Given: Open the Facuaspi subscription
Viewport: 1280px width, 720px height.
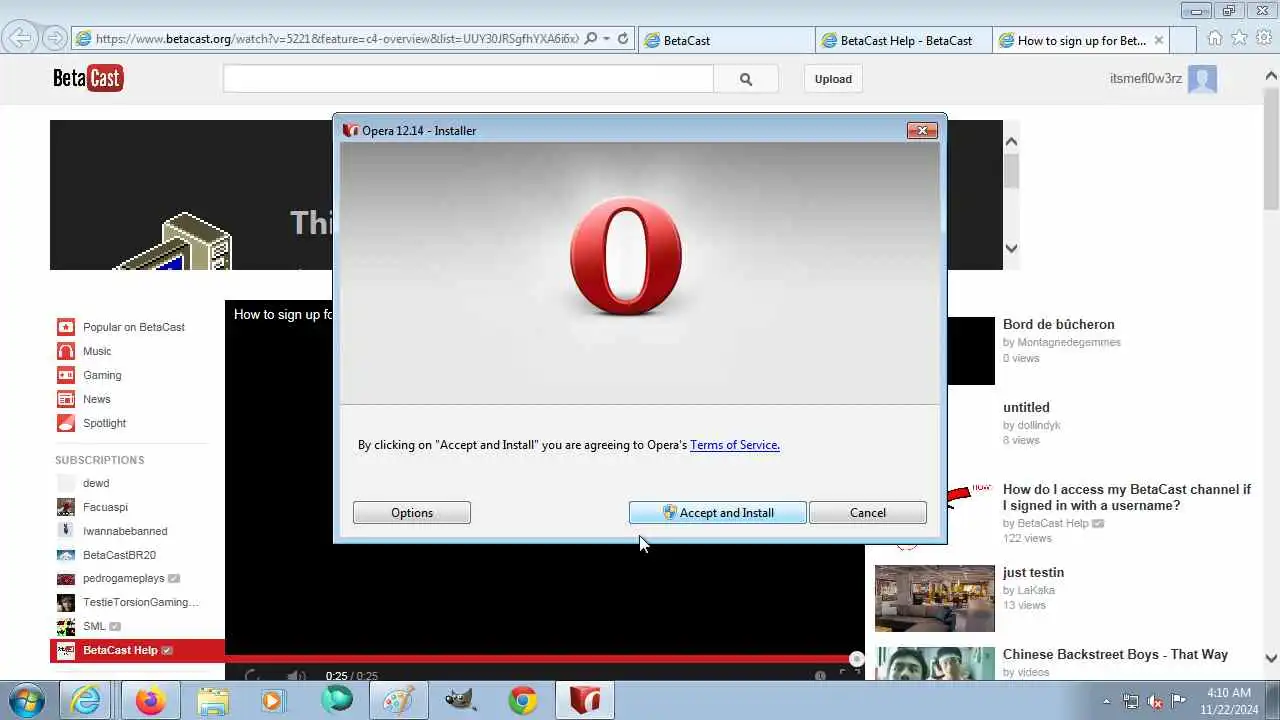Looking at the screenshot, I should click(105, 507).
